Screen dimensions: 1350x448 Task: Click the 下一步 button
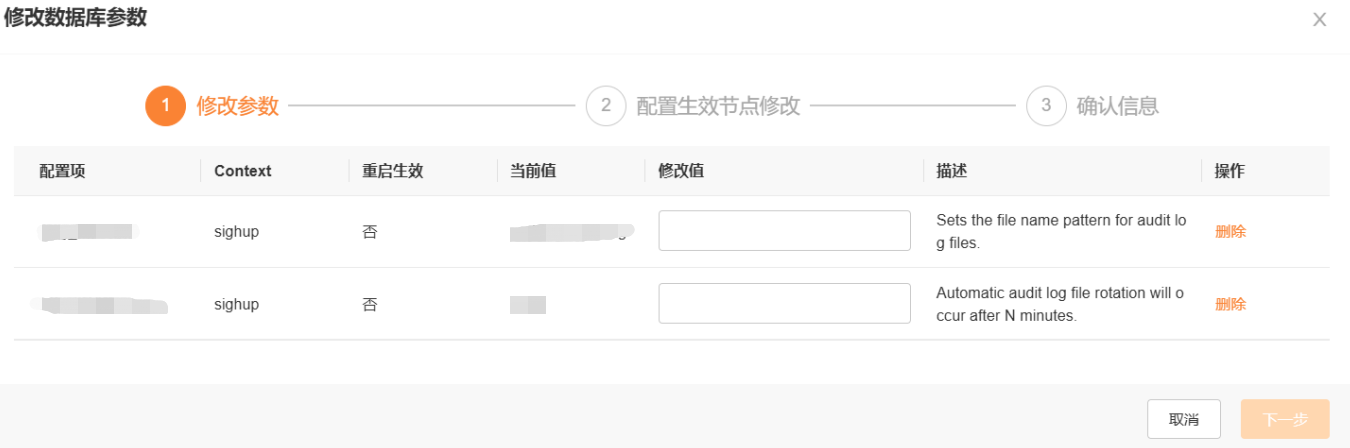click(x=1285, y=419)
